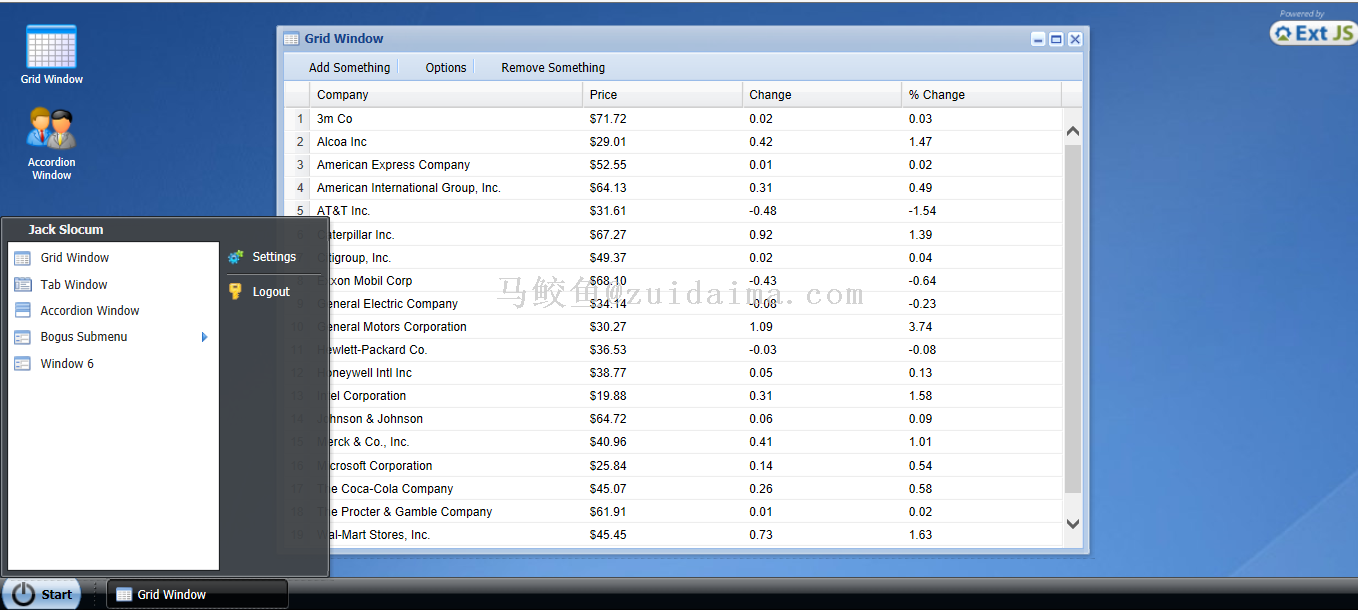Screen dimensions: 1358x610
Task: Click the change value -0.48
Action: coord(763,211)
